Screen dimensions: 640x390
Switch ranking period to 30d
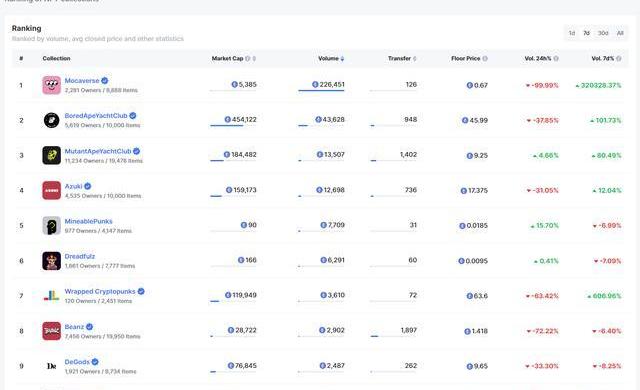coord(603,33)
